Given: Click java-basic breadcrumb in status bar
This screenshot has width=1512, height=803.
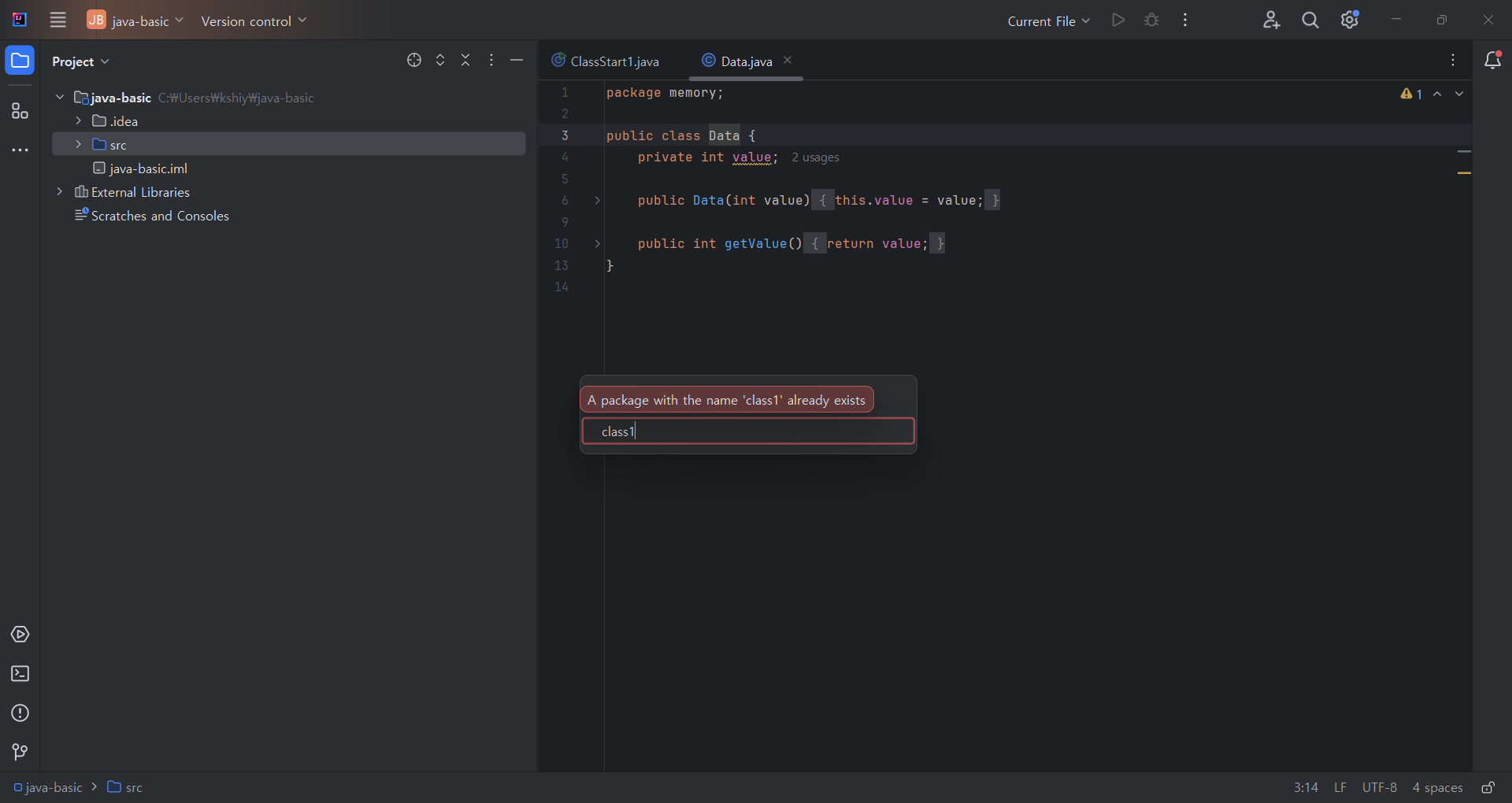Looking at the screenshot, I should point(47,787).
